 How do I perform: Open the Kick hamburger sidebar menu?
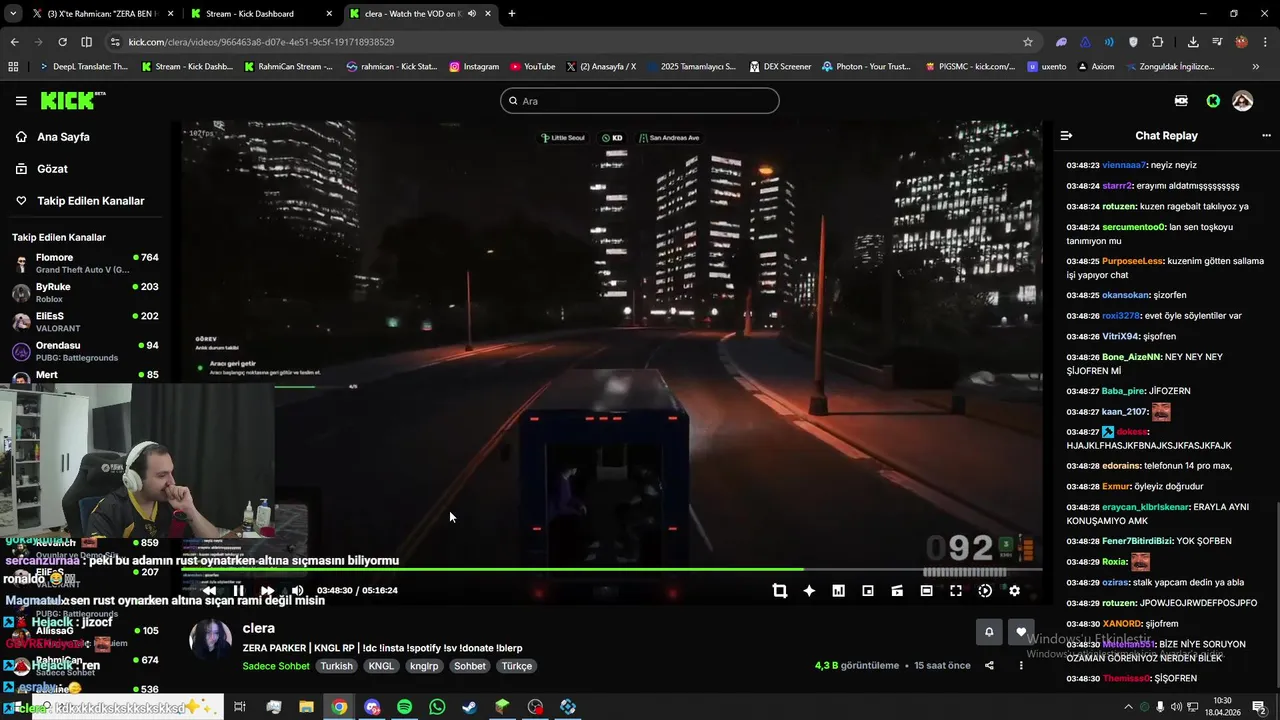pos(21,101)
